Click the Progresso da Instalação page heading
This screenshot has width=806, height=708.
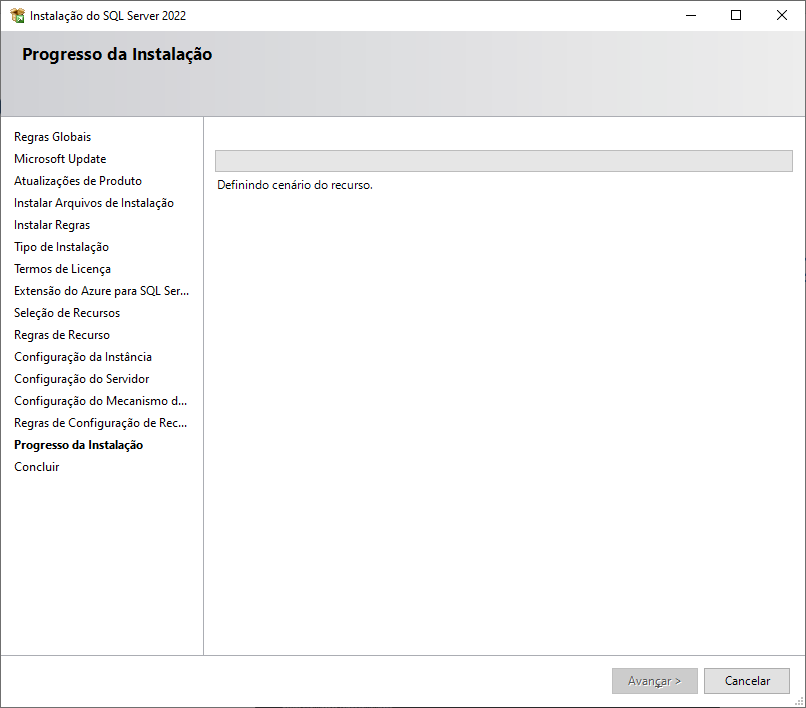click(117, 55)
